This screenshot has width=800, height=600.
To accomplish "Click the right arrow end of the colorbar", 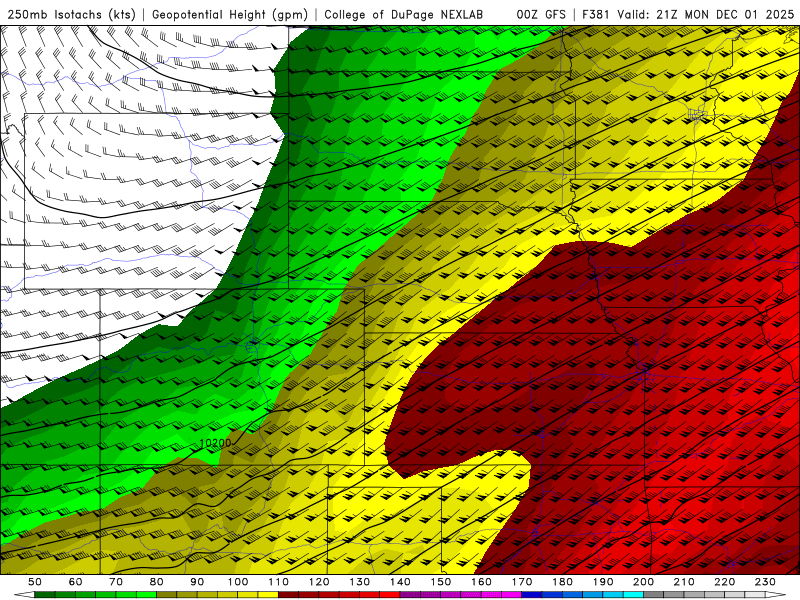I will click(776, 595).
